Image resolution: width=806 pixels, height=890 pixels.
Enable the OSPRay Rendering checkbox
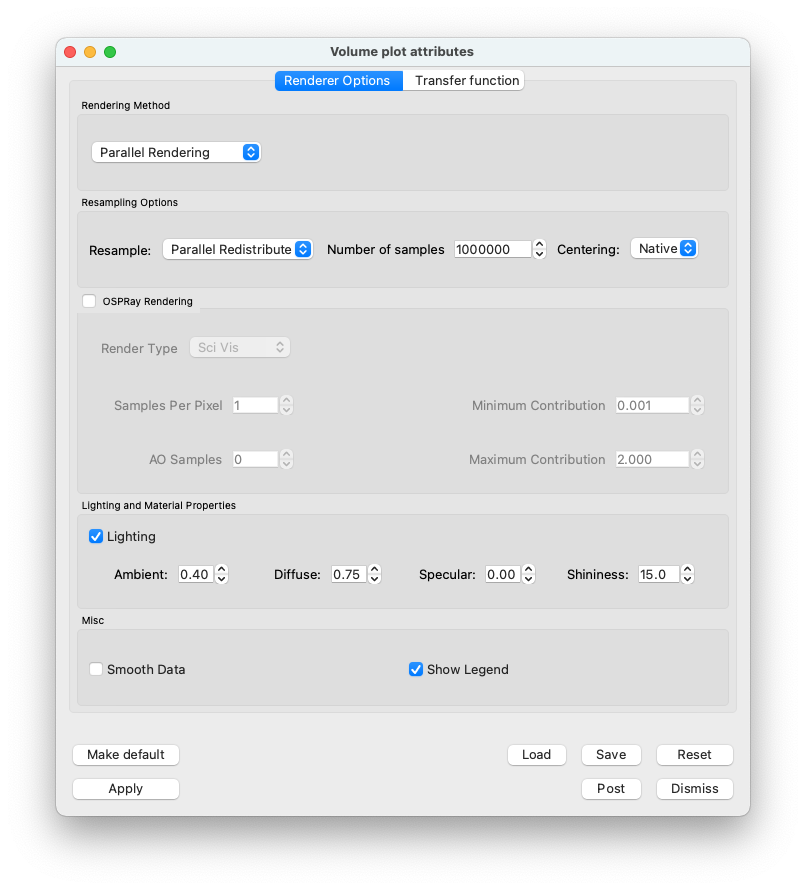click(89, 301)
